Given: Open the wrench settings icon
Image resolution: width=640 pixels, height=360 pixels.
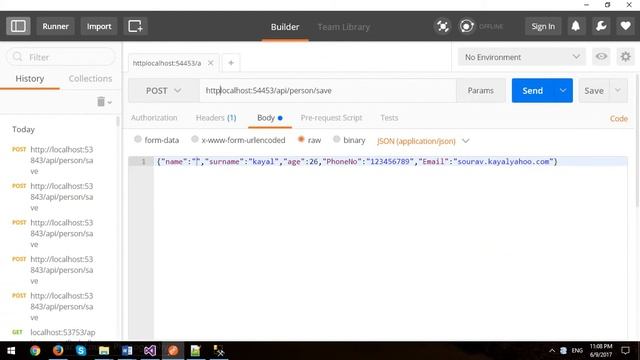Looking at the screenshot, I should tap(601, 27).
